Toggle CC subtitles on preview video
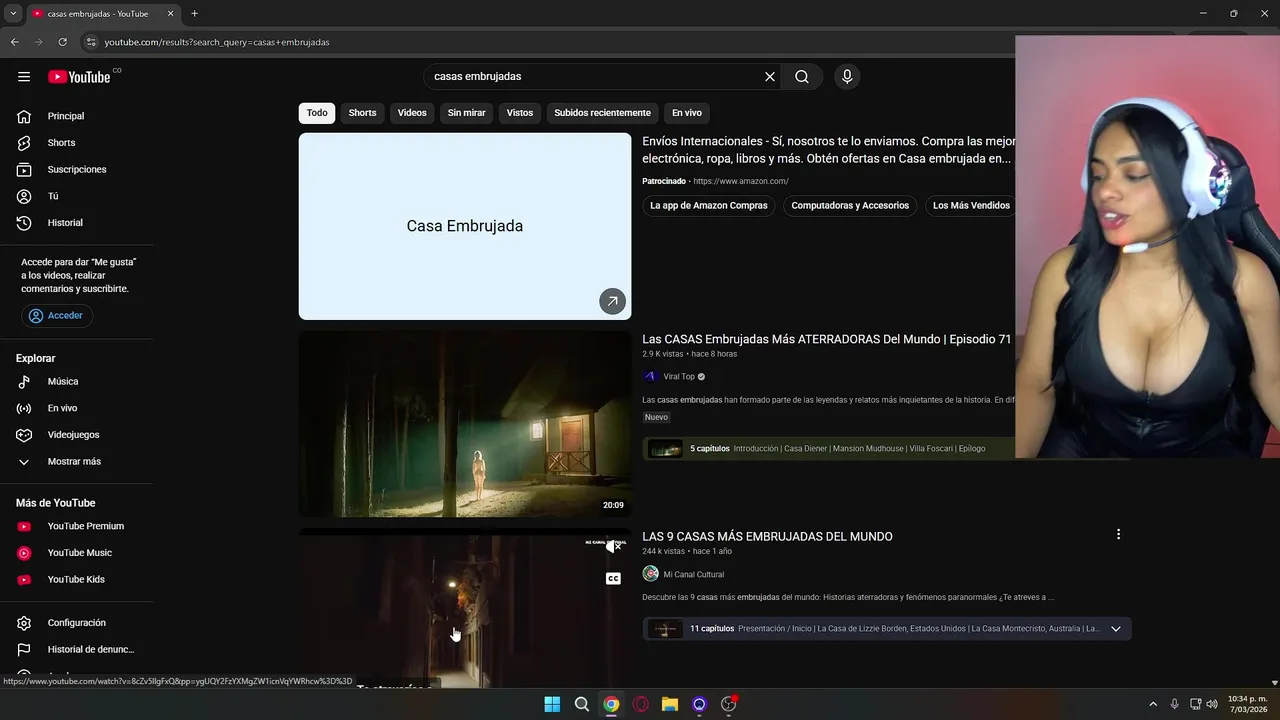Viewport: 1280px width, 720px height. [x=614, y=578]
